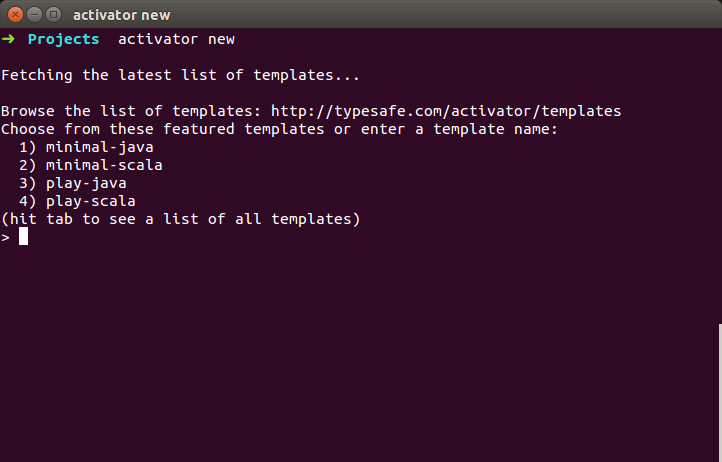Click the minimal-scala template entry

[104, 165]
